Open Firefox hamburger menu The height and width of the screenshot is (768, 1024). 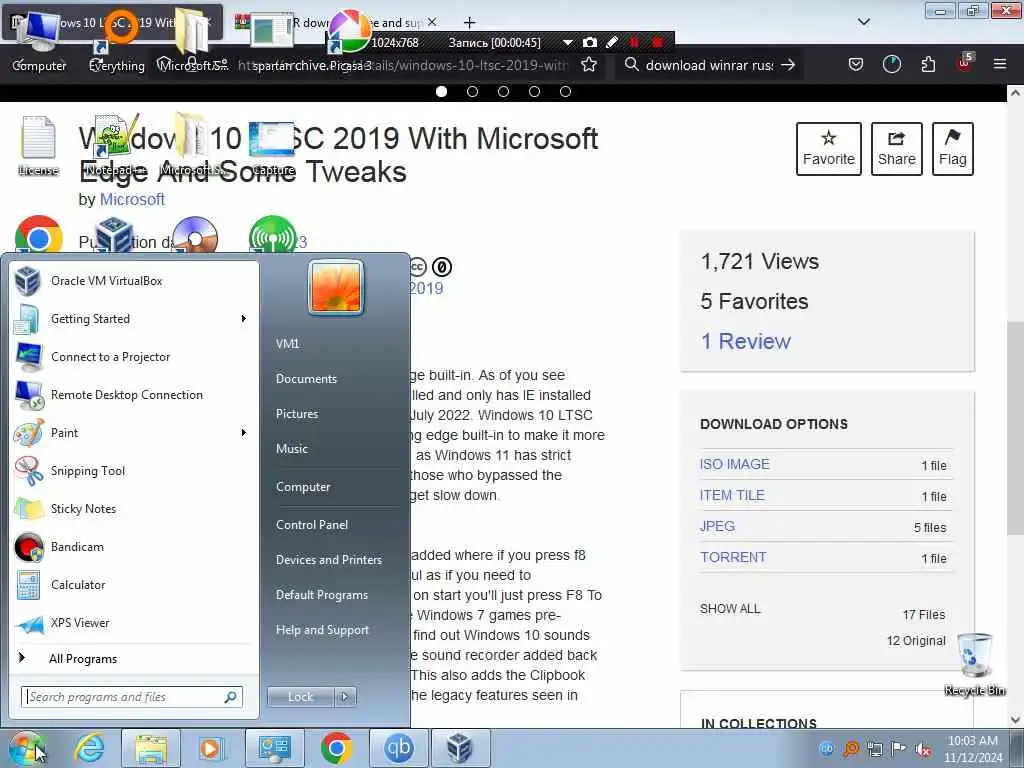coord(1000,64)
